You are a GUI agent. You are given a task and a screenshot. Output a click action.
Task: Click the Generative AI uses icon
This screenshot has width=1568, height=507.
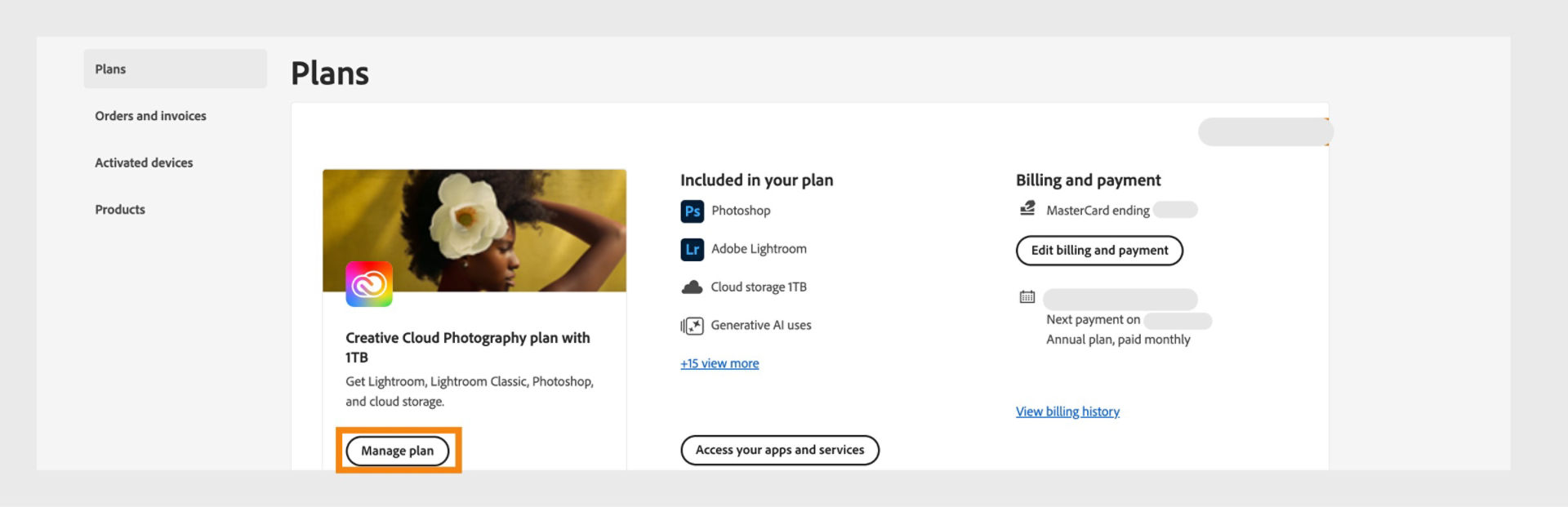point(692,326)
